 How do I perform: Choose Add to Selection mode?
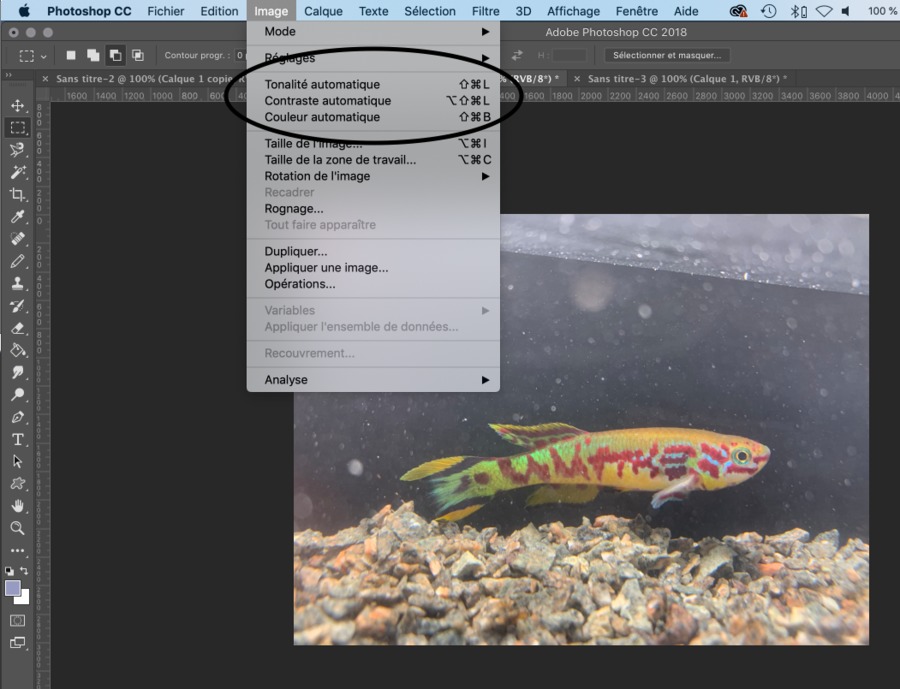pyautogui.click(x=93, y=55)
